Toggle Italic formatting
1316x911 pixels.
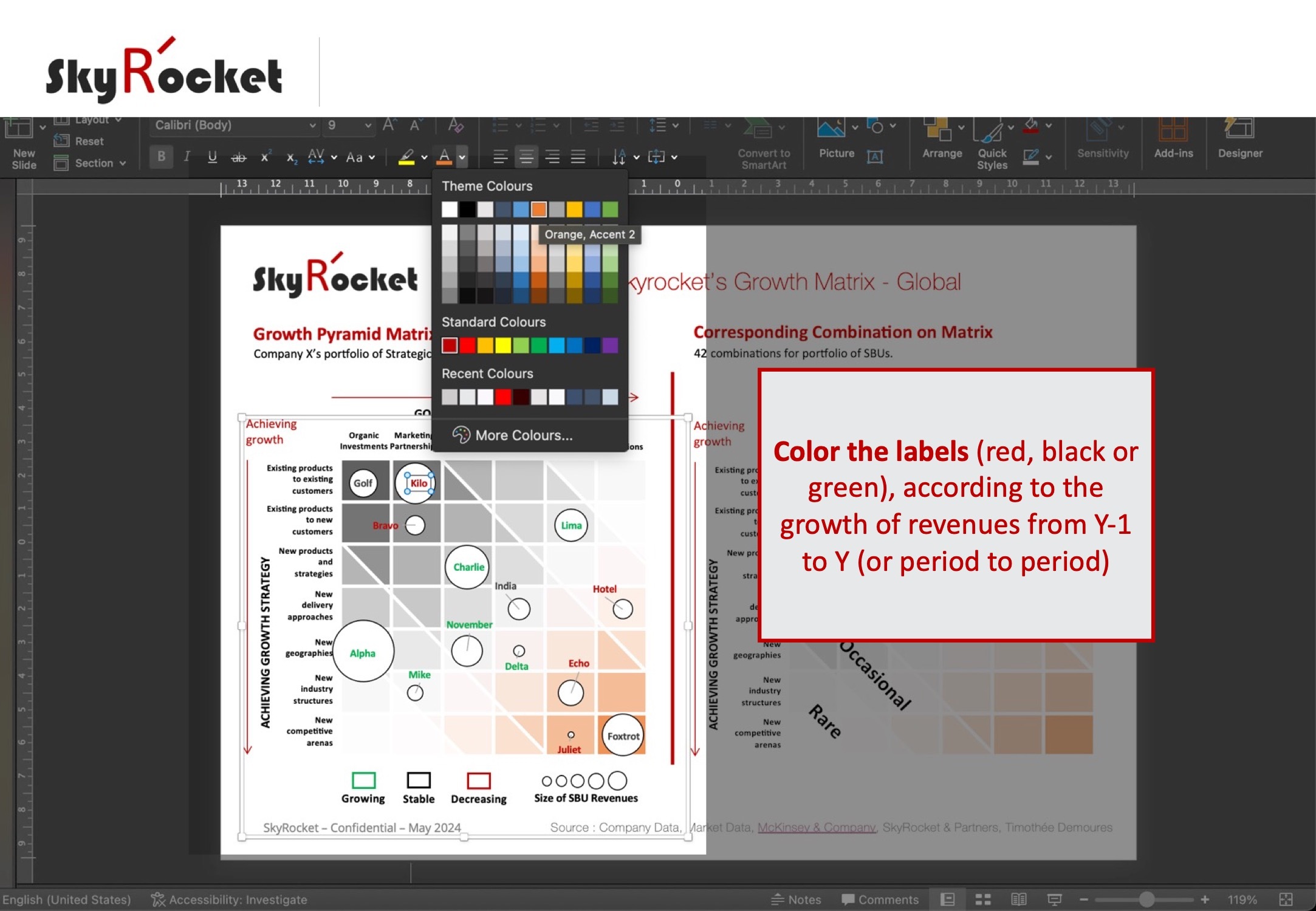click(x=187, y=157)
